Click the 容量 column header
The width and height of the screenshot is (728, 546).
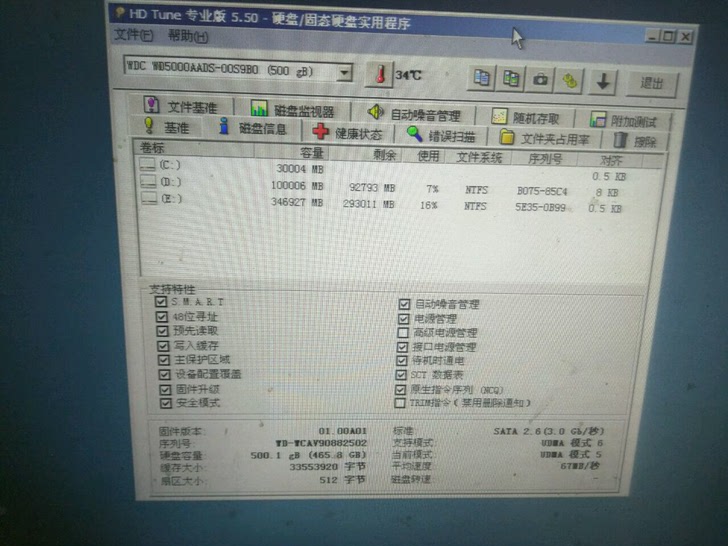(x=291, y=151)
